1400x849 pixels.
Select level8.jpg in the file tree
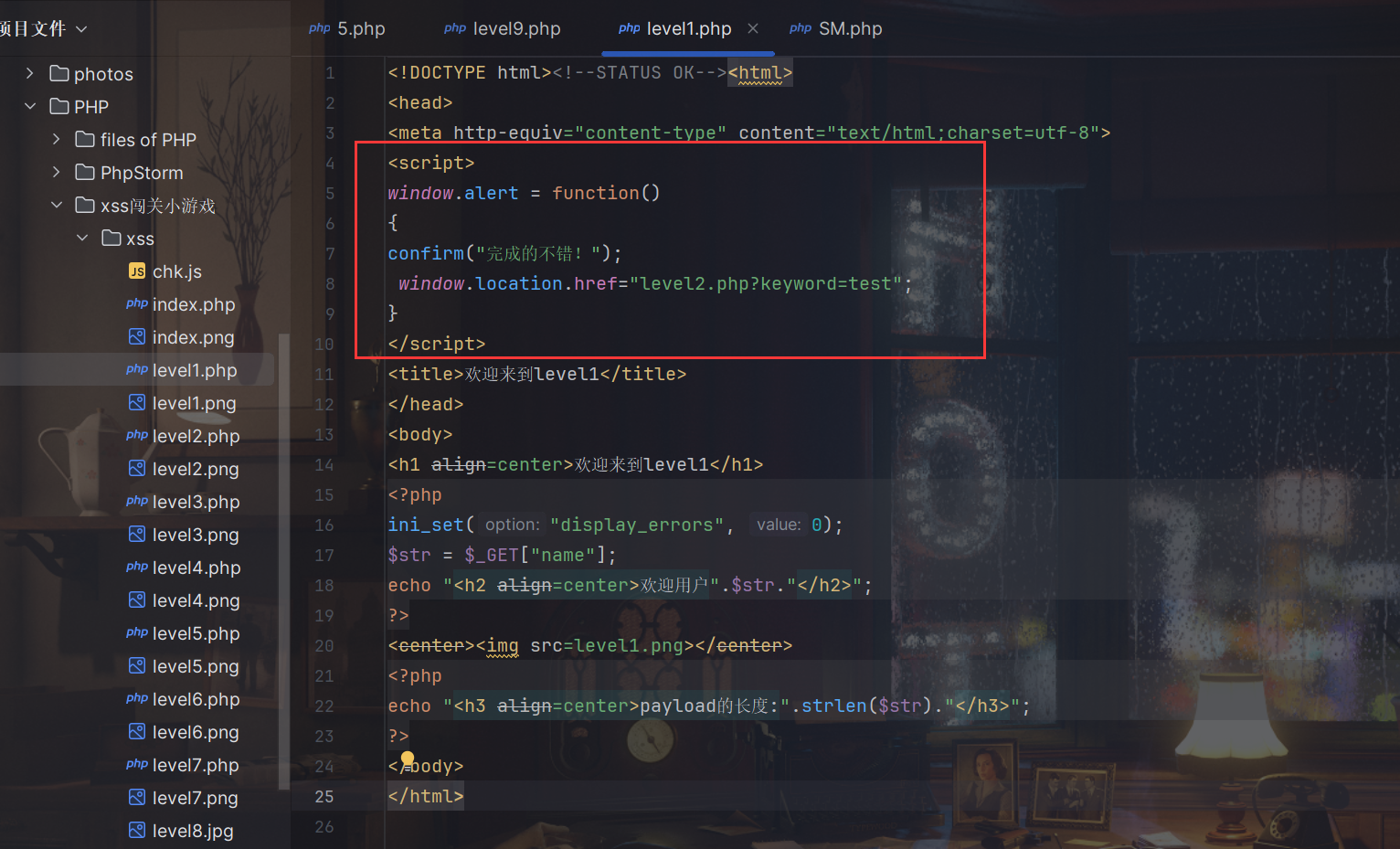click(x=192, y=831)
